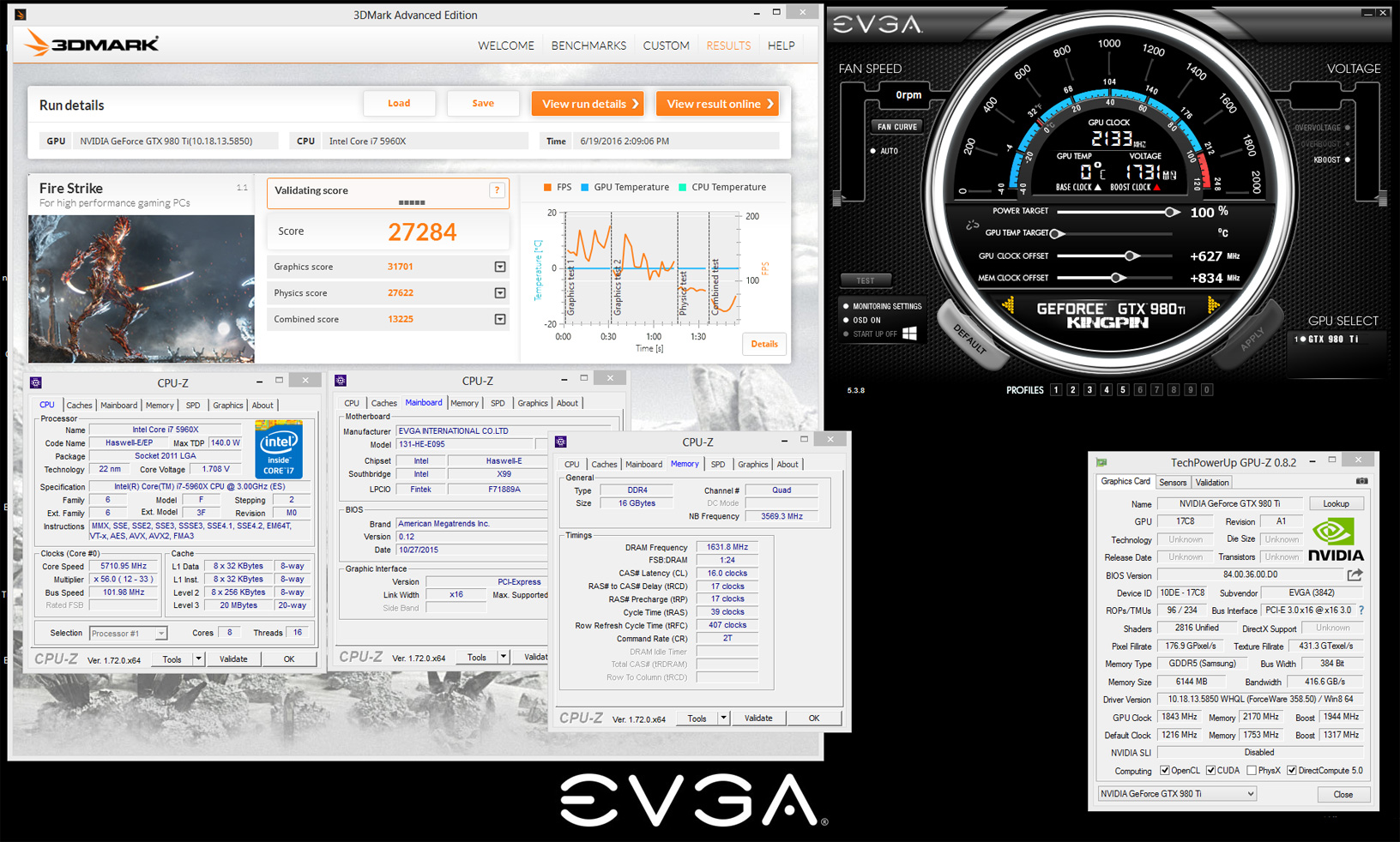The image size is (1400, 842).
Task: Select EVGA profile slot 5
Action: (x=1123, y=390)
